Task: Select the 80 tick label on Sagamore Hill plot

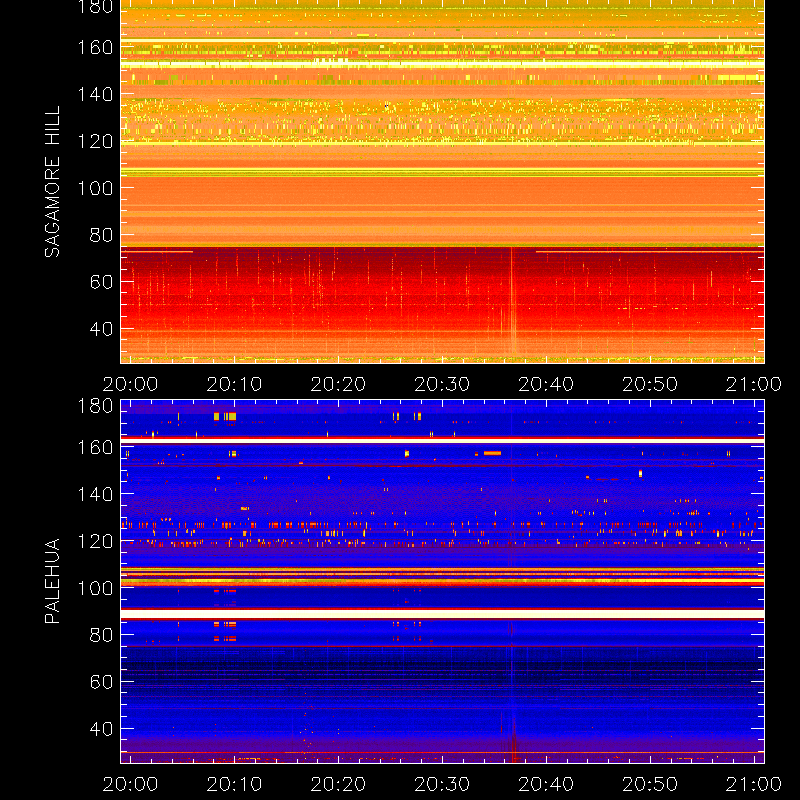Action: pos(101,235)
